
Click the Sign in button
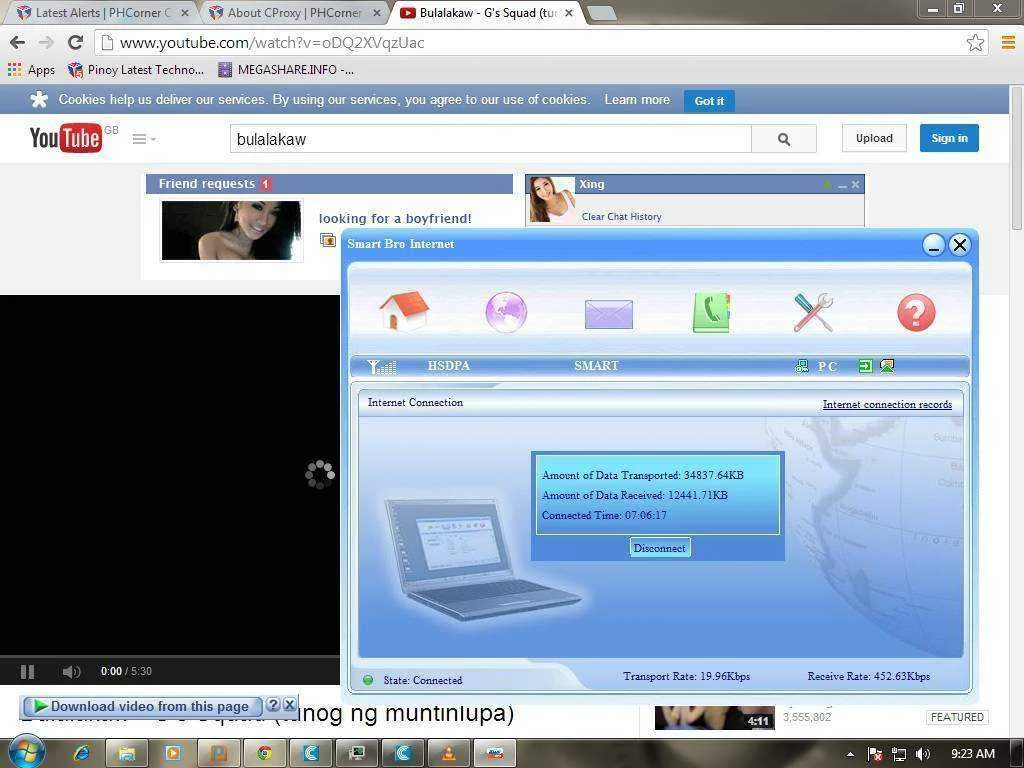(x=949, y=138)
